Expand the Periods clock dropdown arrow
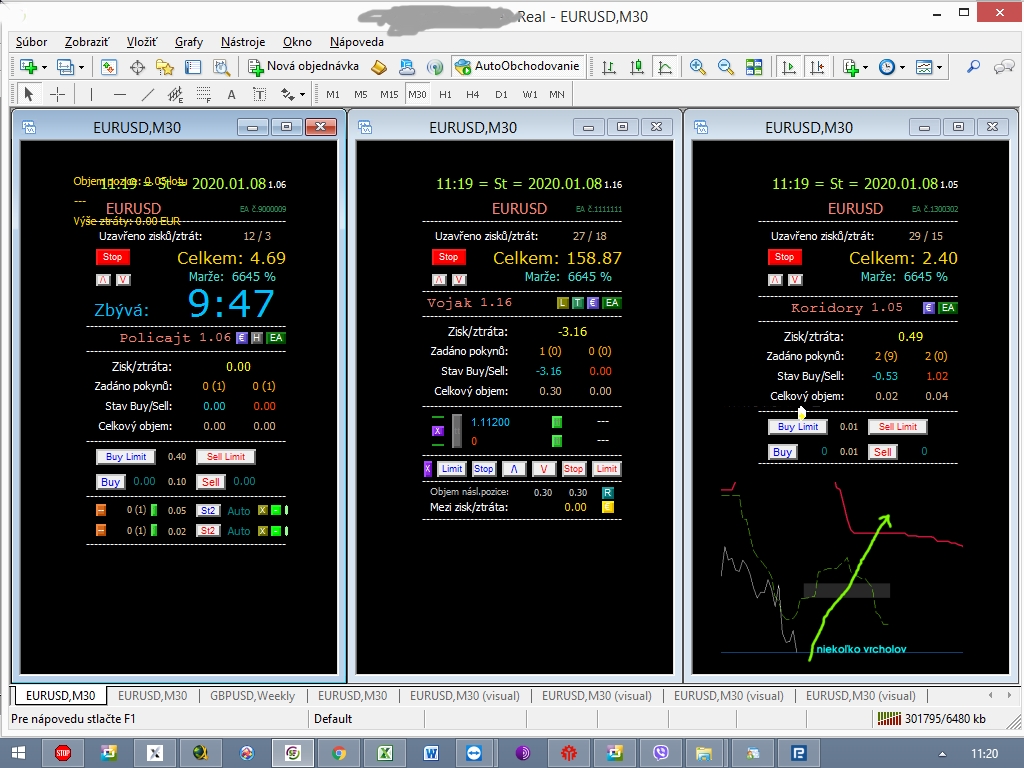 tap(902, 67)
